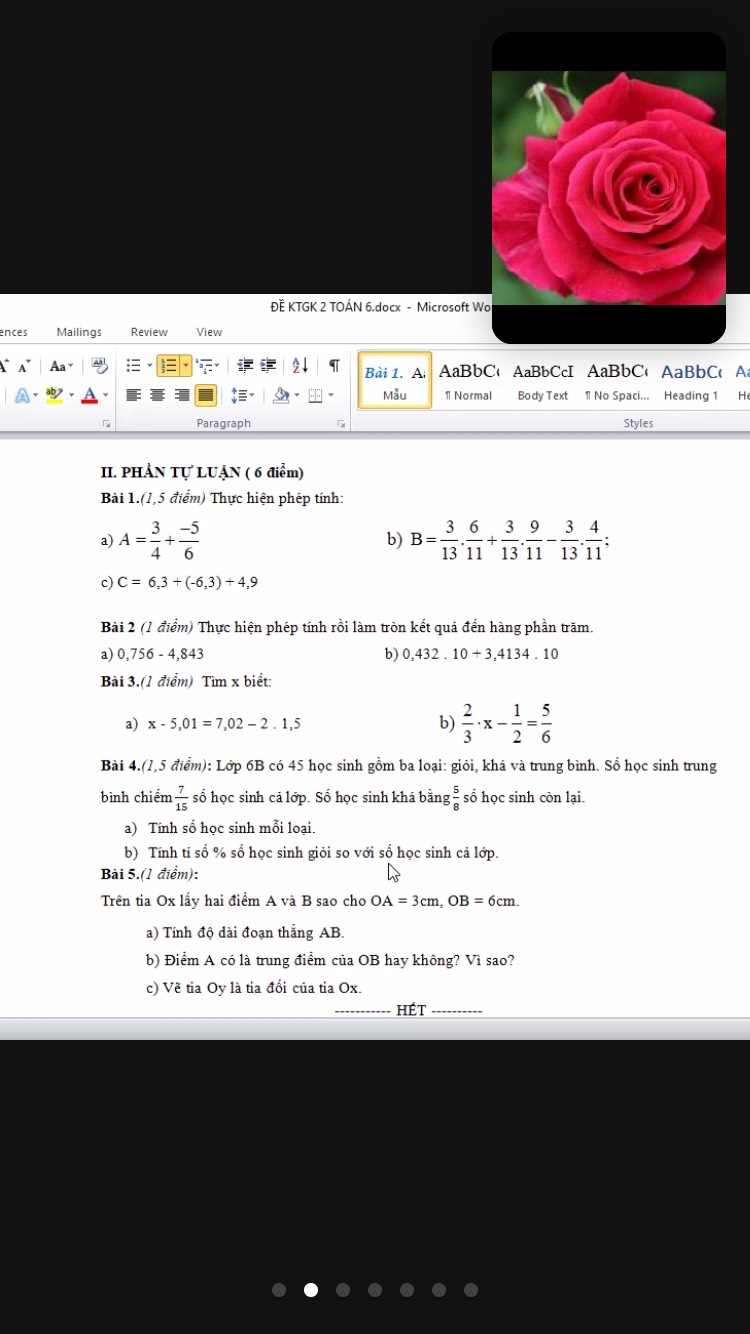Apply the Body Text style
750x1334 pixels.
[542, 380]
